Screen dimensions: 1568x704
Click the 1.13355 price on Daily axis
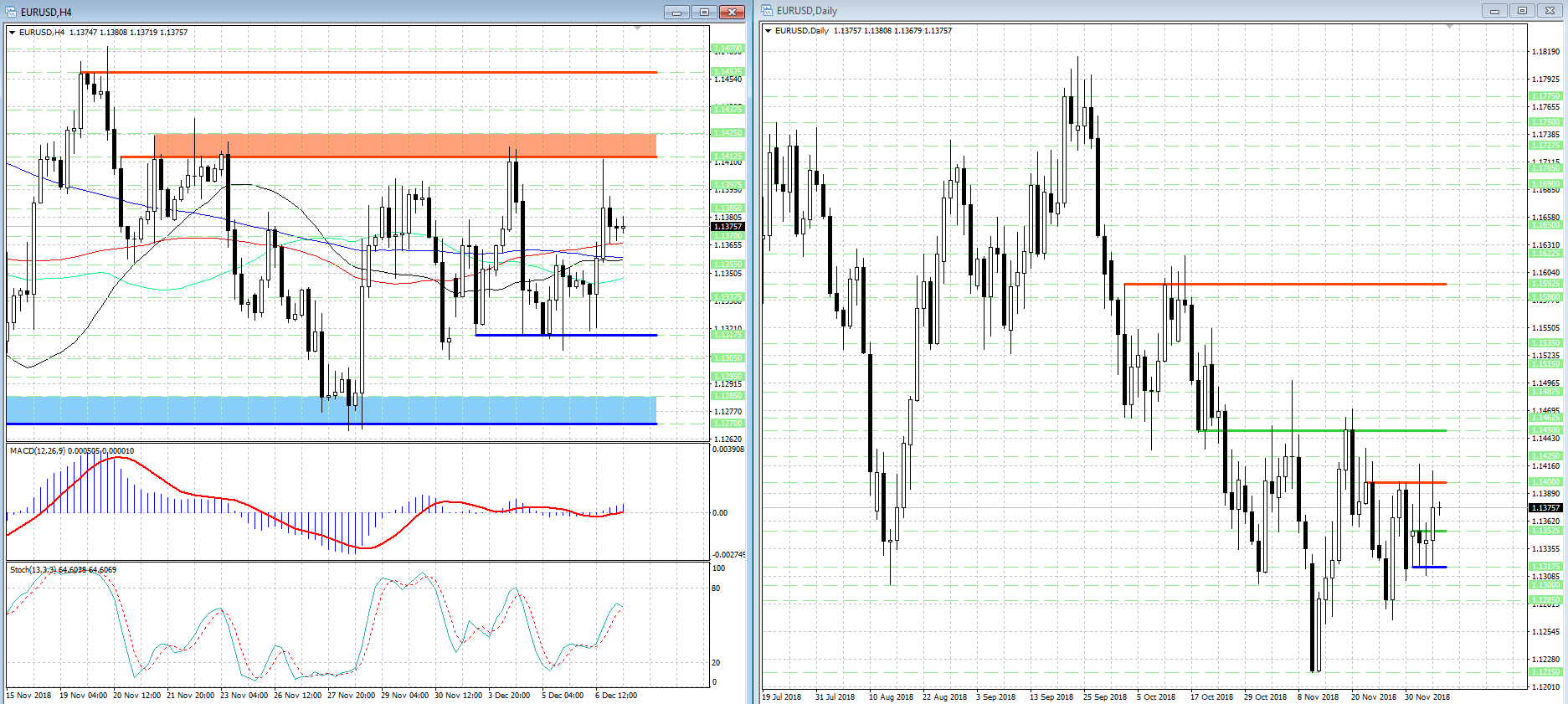pyautogui.click(x=1546, y=549)
